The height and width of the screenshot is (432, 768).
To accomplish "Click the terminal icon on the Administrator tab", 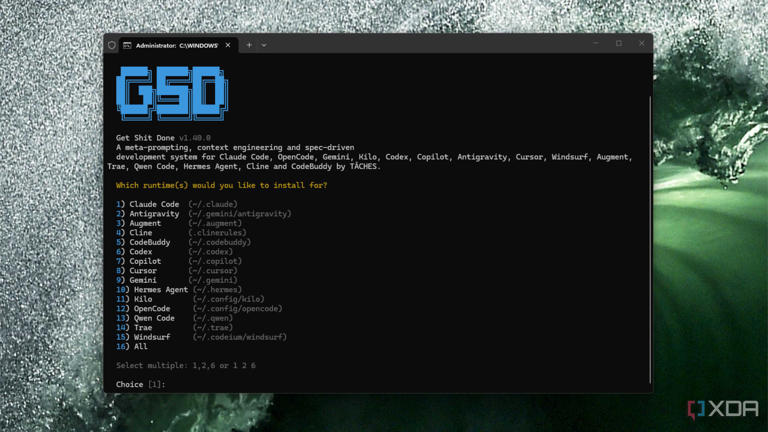I will coord(127,46).
